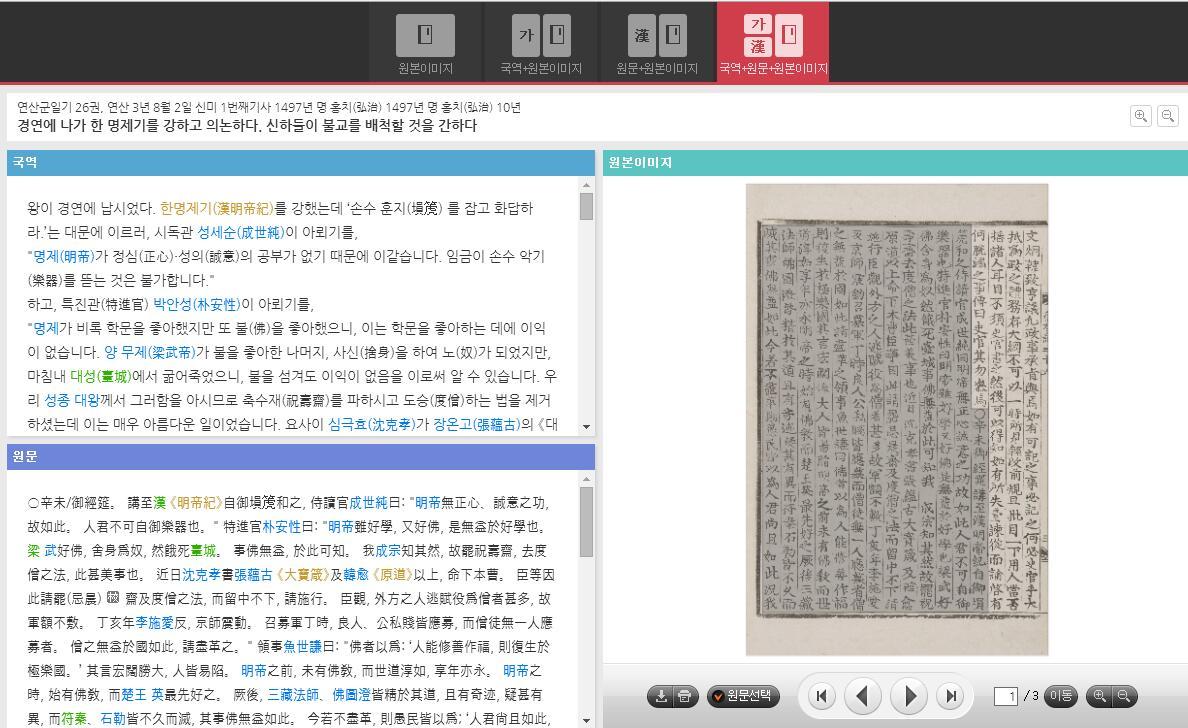Go back to the previous scanned page
Viewport: 1188px width, 728px height.
pos(864,697)
